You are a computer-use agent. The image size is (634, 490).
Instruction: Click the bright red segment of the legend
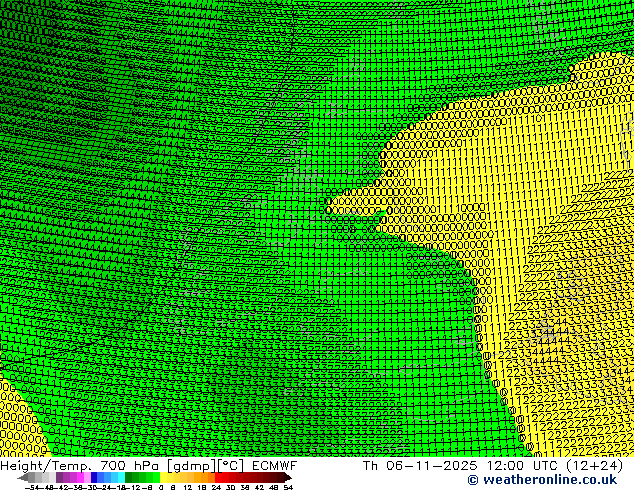(222, 477)
